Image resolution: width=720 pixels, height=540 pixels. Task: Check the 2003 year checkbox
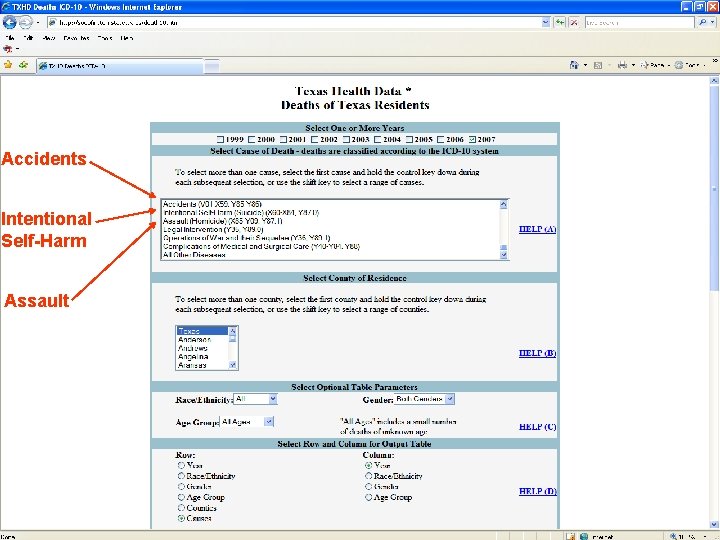346,139
